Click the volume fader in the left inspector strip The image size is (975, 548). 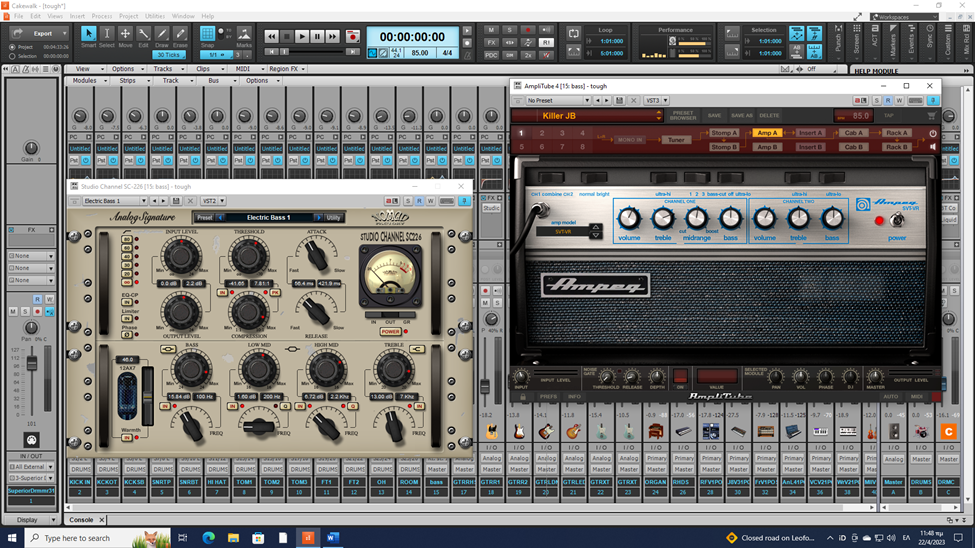pyautogui.click(x=32, y=363)
